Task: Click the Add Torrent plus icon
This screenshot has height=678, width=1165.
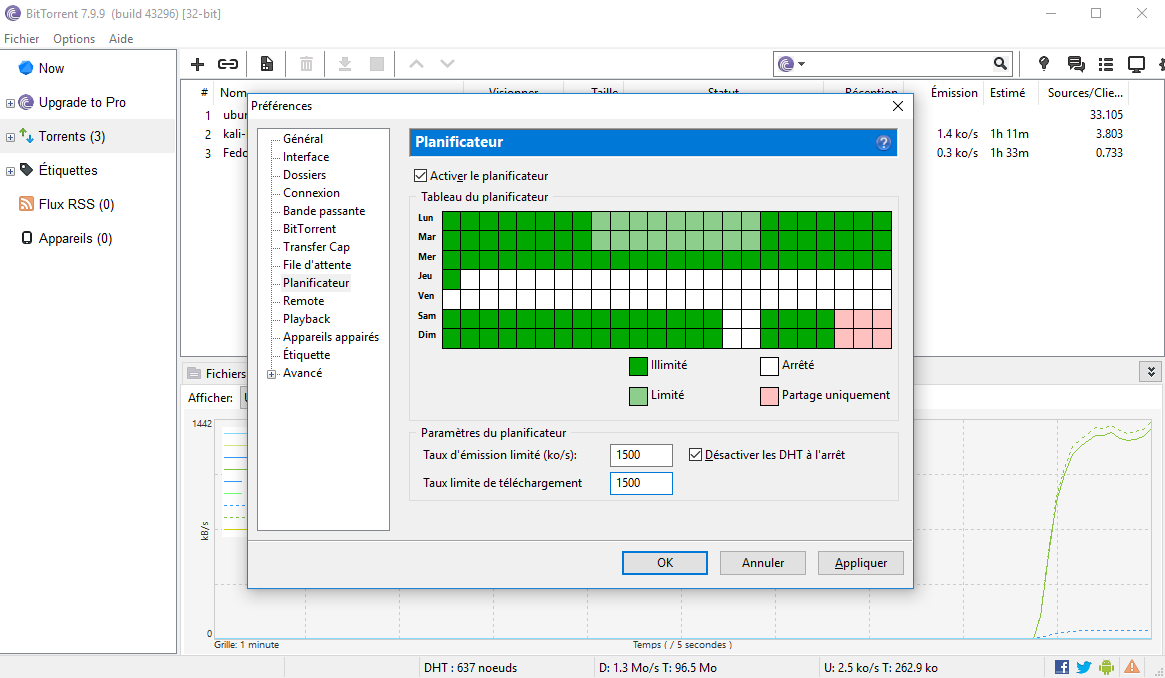Action: coord(198,64)
